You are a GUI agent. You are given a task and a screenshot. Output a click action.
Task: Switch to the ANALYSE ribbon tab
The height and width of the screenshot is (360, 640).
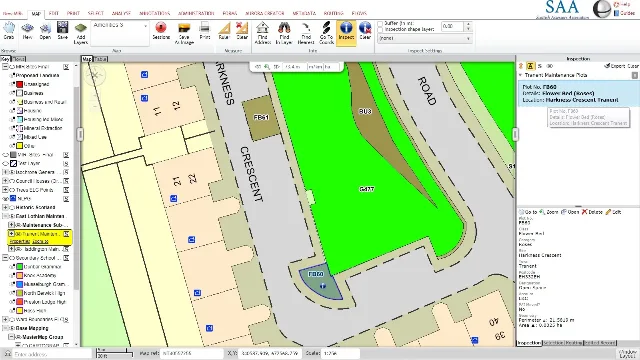click(x=121, y=13)
